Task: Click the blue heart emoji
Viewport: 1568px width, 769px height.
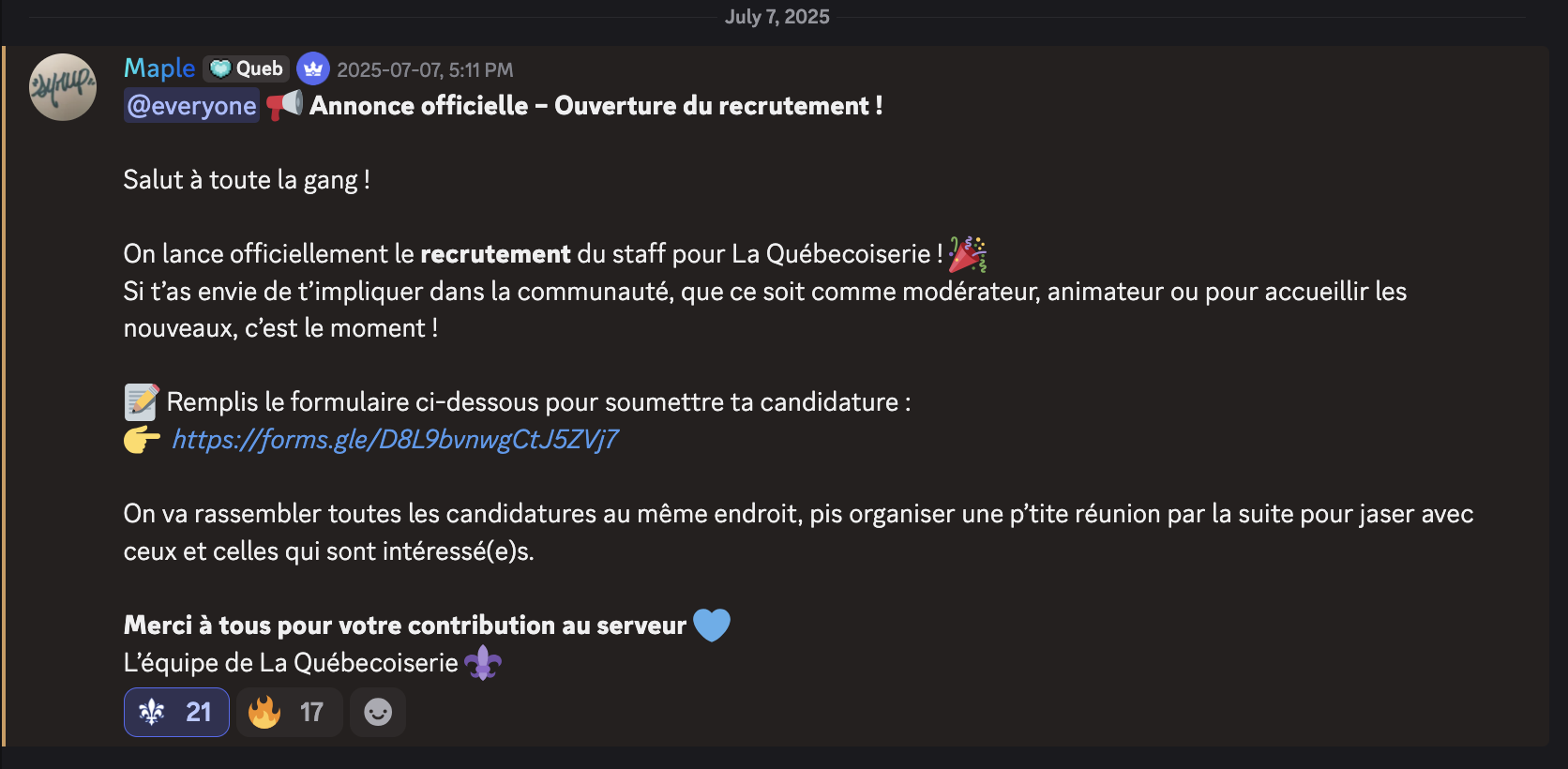Action: tap(712, 625)
